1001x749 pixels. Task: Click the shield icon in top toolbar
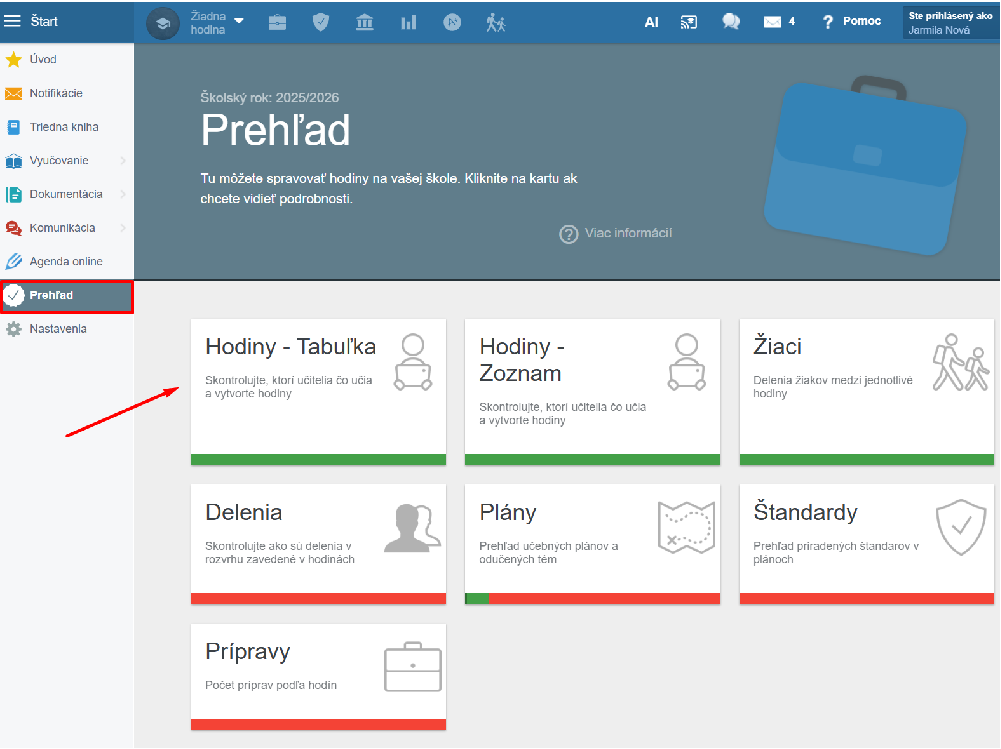(321, 22)
